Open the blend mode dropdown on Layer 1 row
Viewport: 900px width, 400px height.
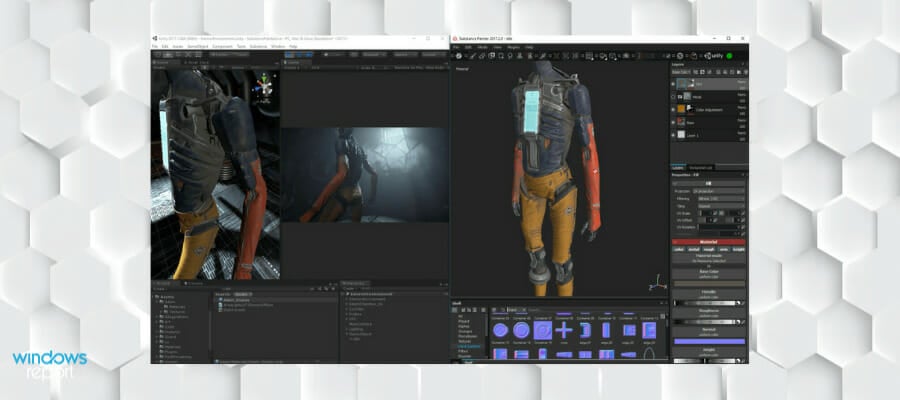(742, 133)
